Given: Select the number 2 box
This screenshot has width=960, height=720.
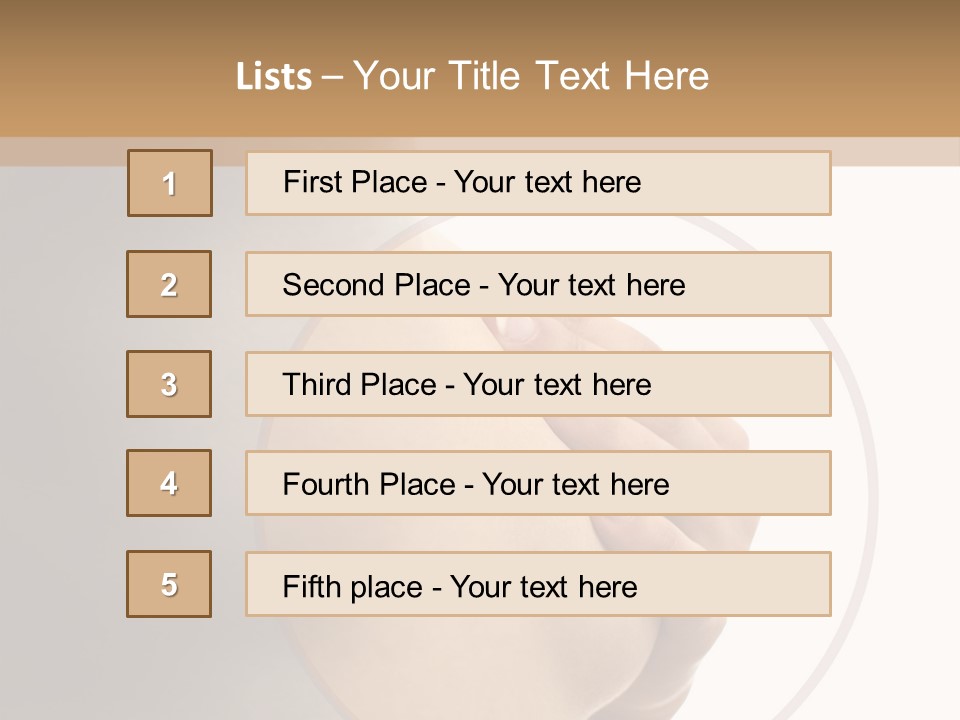Looking at the screenshot, I should (169, 284).
